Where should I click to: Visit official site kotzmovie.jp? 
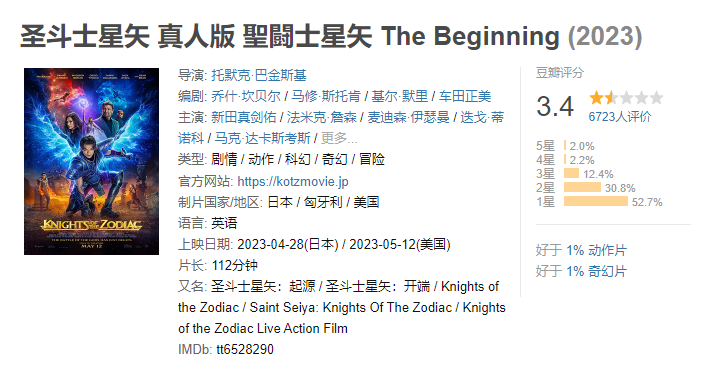point(293,181)
